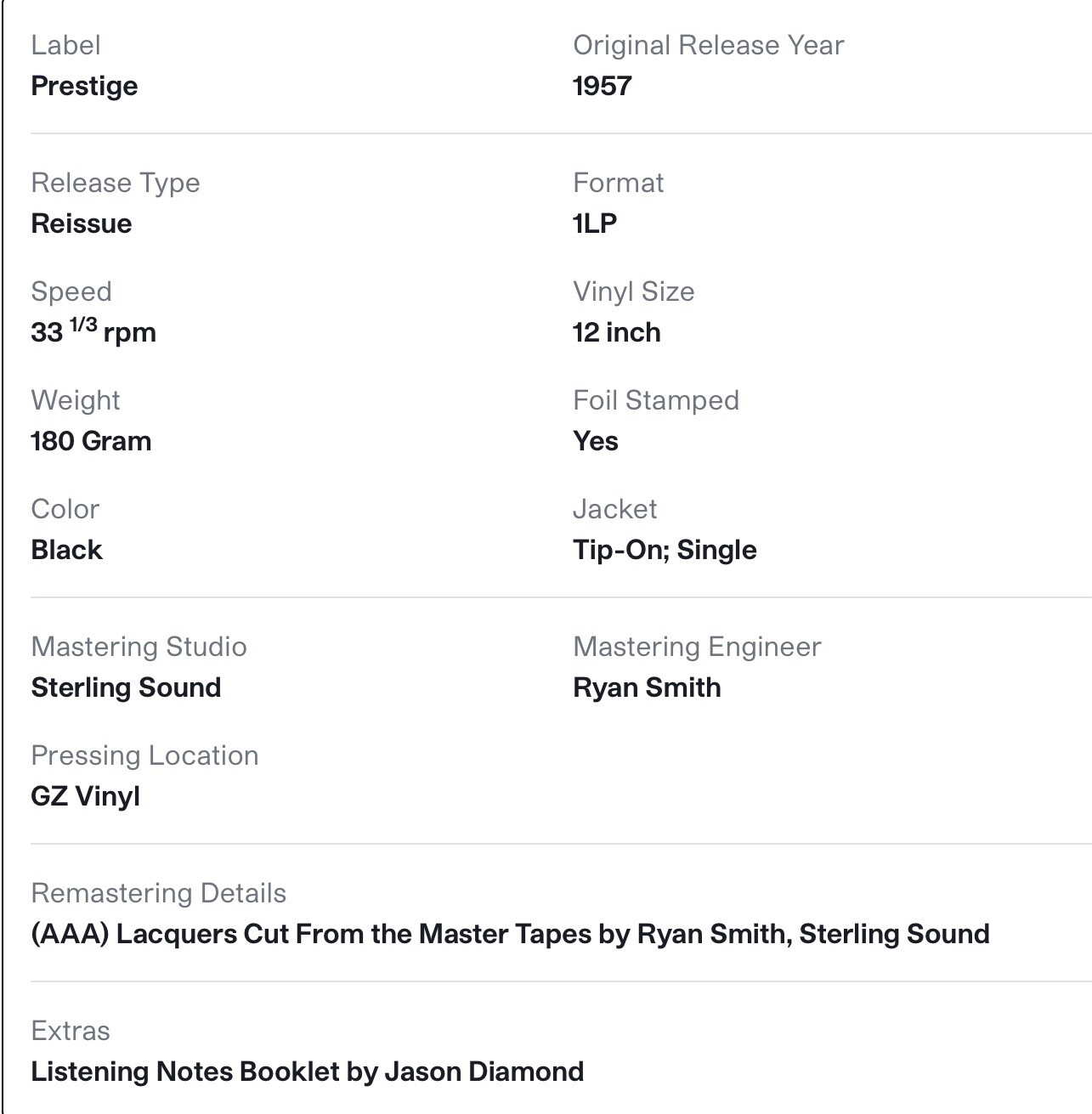Click the Black color value

coord(66,550)
